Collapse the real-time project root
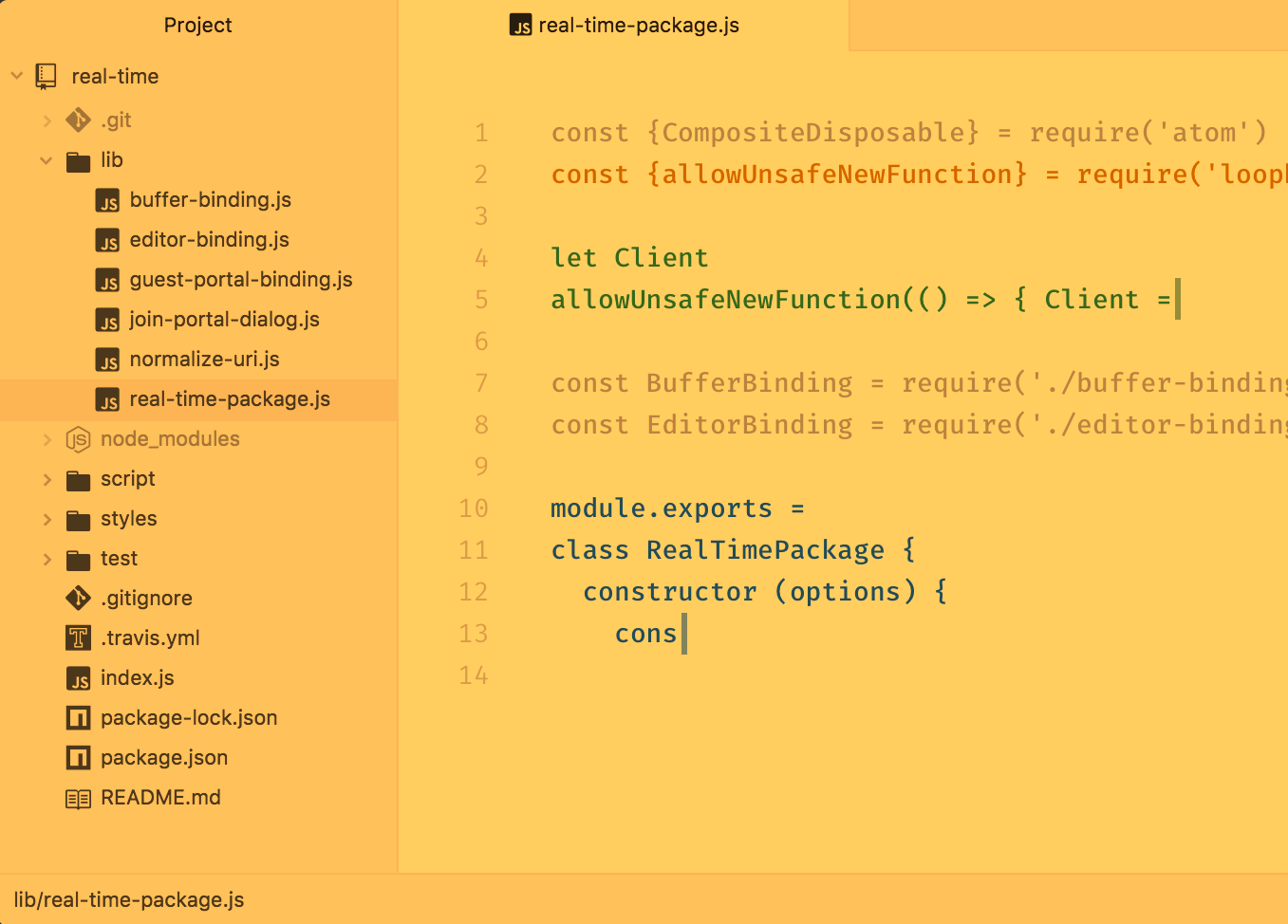The image size is (1288, 924). (x=16, y=75)
